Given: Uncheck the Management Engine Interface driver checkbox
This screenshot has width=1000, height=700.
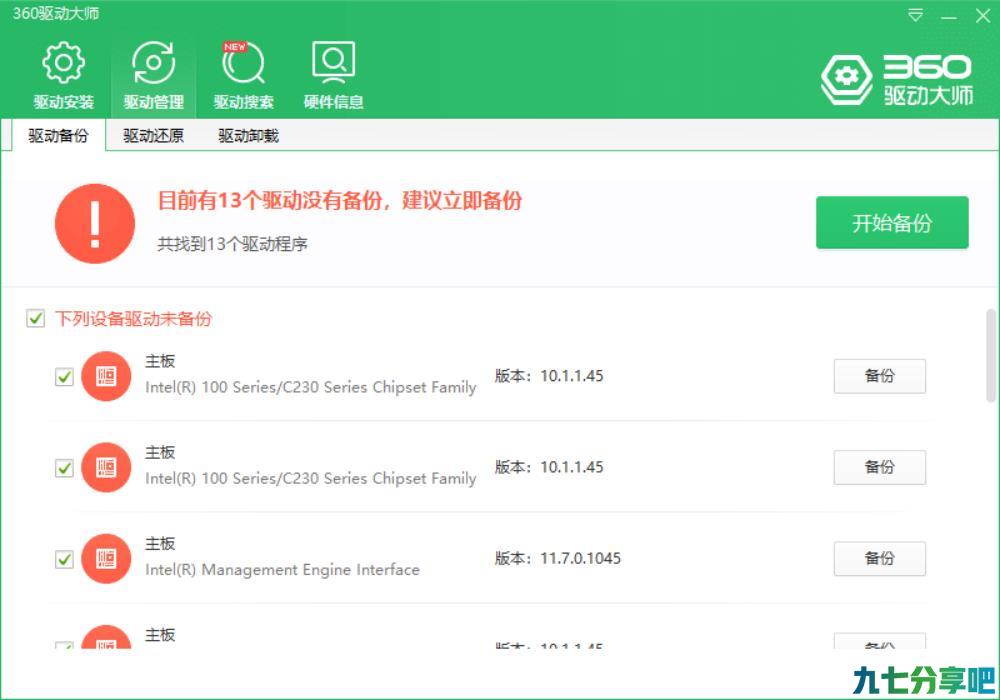Looking at the screenshot, I should pyautogui.click(x=64, y=559).
